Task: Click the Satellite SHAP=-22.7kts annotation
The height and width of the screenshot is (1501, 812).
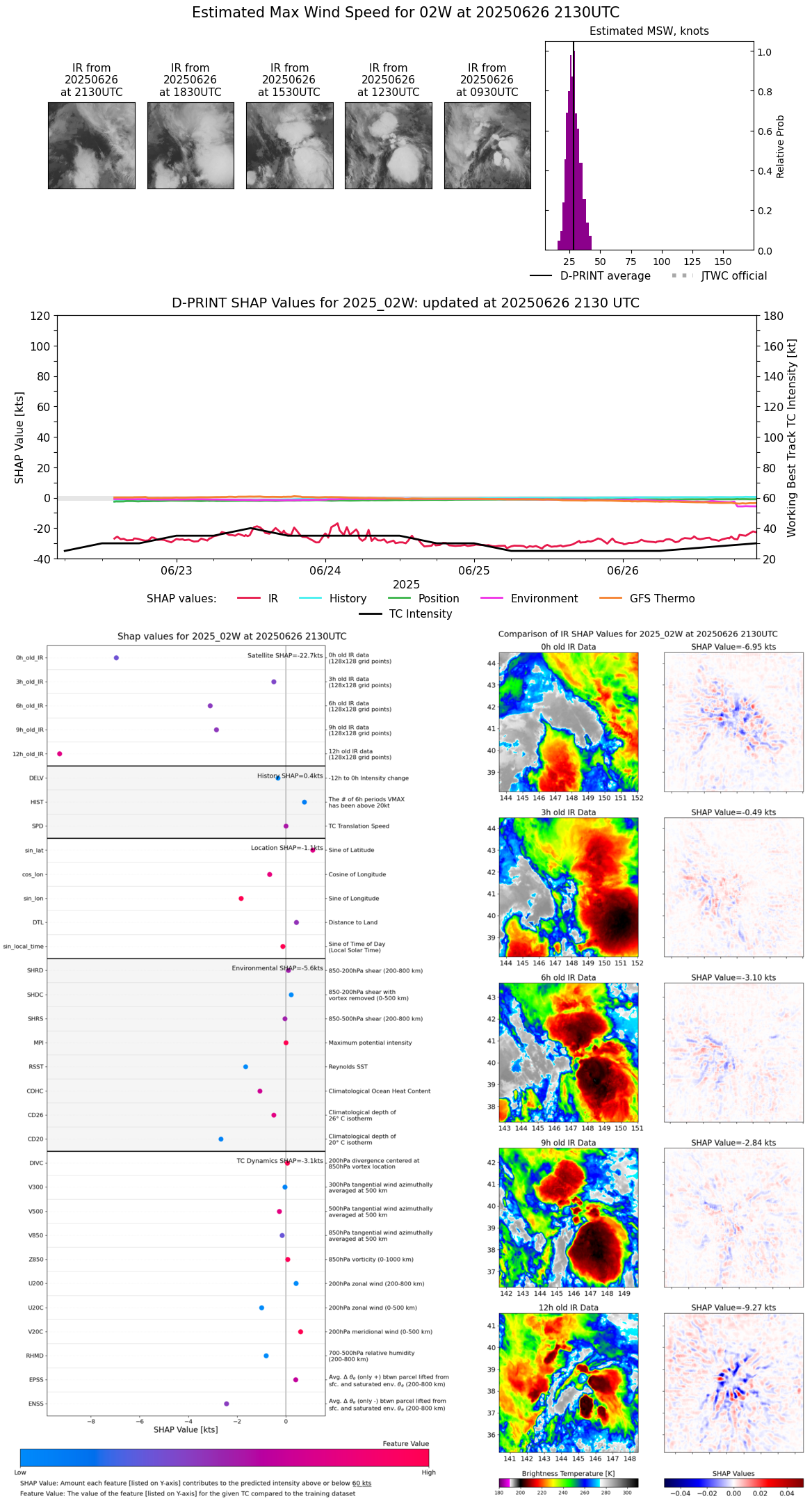Action: point(285,656)
